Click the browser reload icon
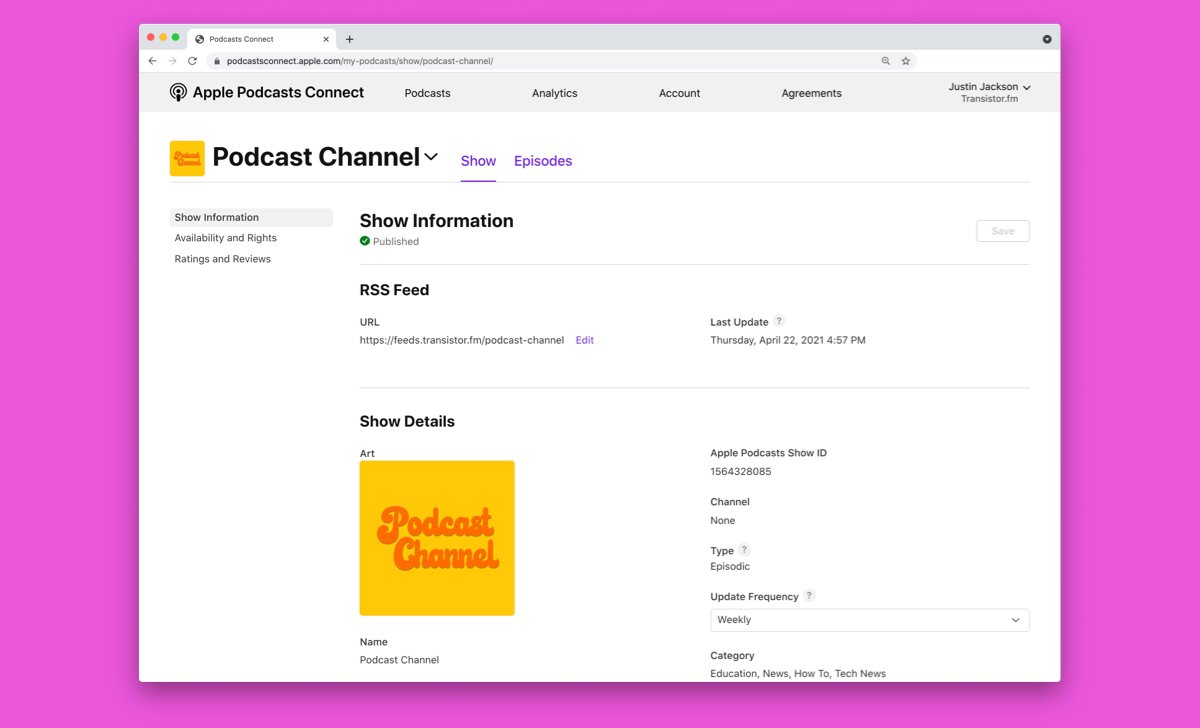This screenshot has width=1200, height=728. [192, 61]
